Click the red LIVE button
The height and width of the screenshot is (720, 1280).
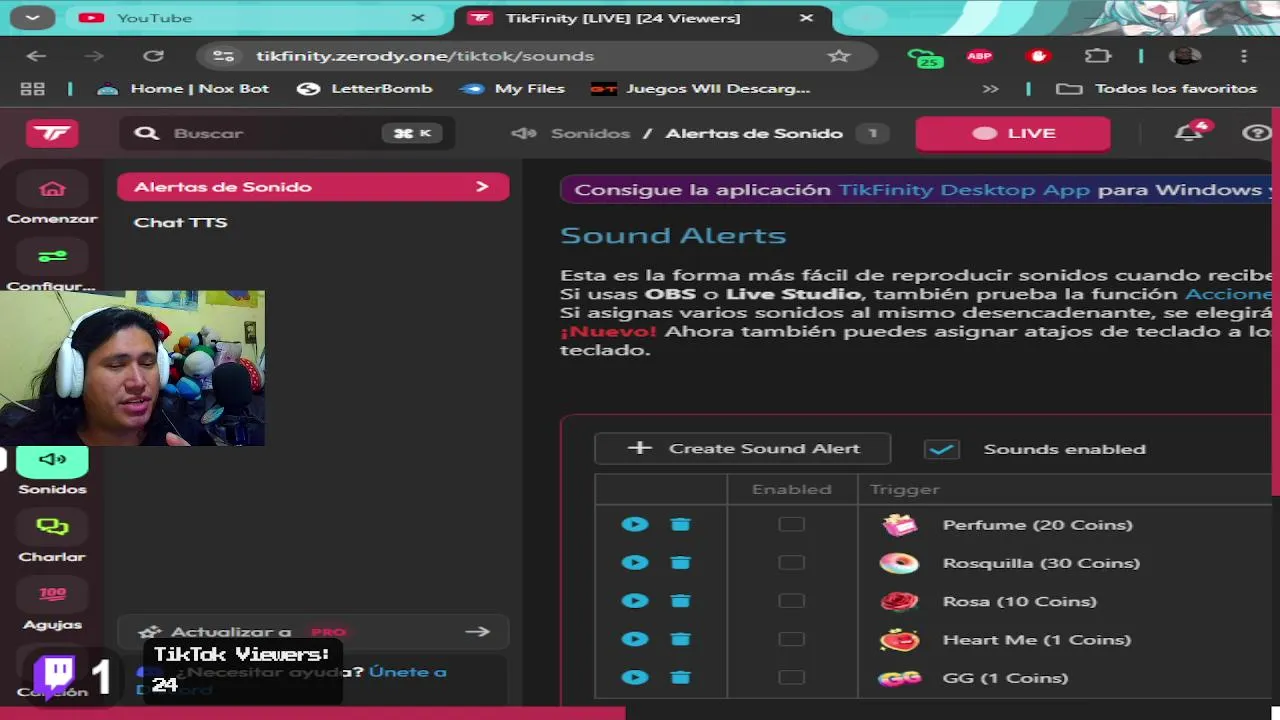click(1013, 133)
